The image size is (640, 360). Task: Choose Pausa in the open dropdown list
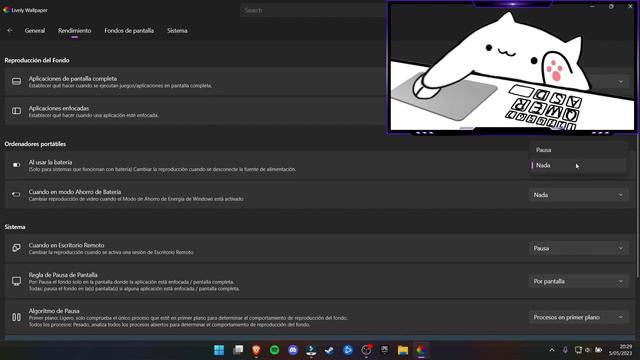tap(578, 150)
